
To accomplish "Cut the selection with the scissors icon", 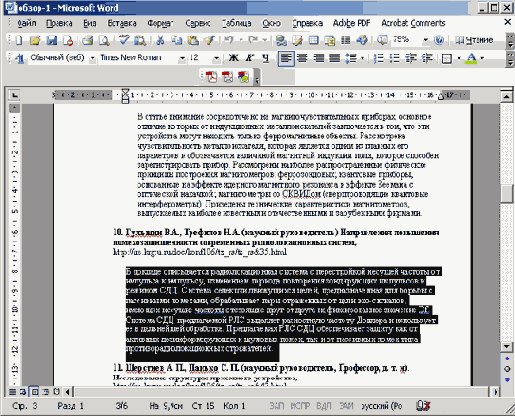I will (160, 40).
